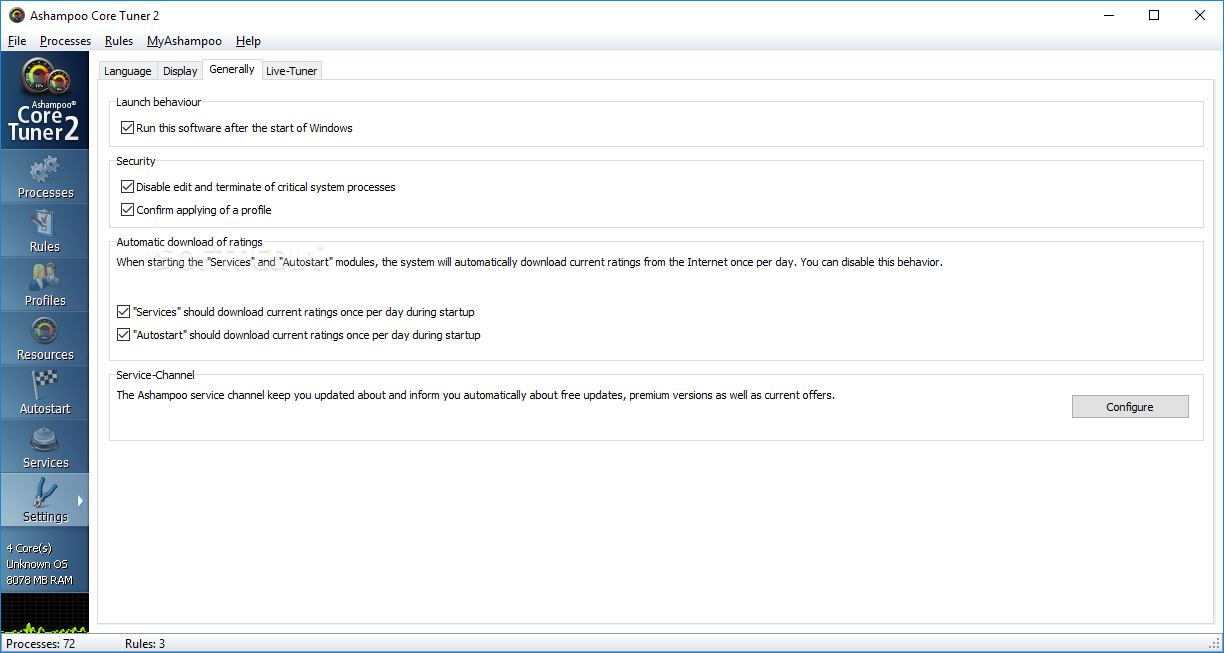Click the CPU usage graph in sidebar
Image resolution: width=1224 pixels, height=653 pixels.
pyautogui.click(x=45, y=613)
